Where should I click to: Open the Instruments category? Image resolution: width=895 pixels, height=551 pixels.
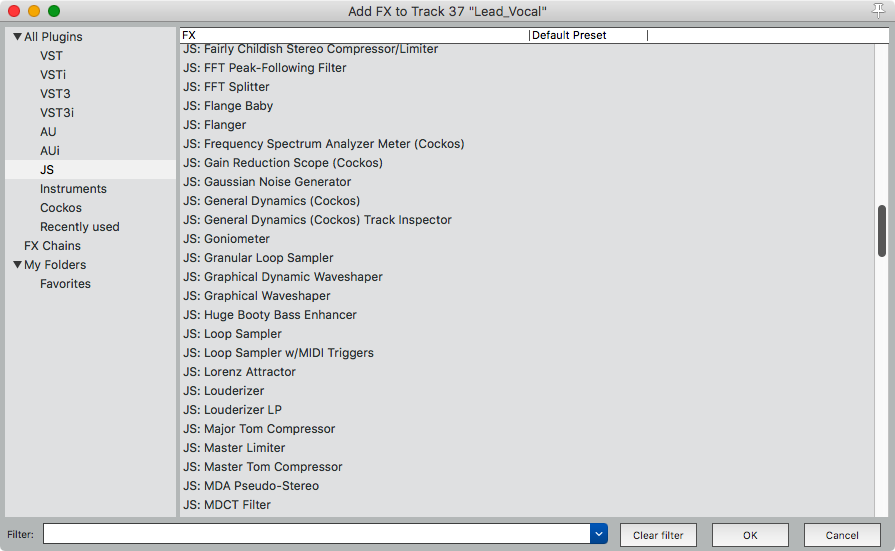[73, 189]
